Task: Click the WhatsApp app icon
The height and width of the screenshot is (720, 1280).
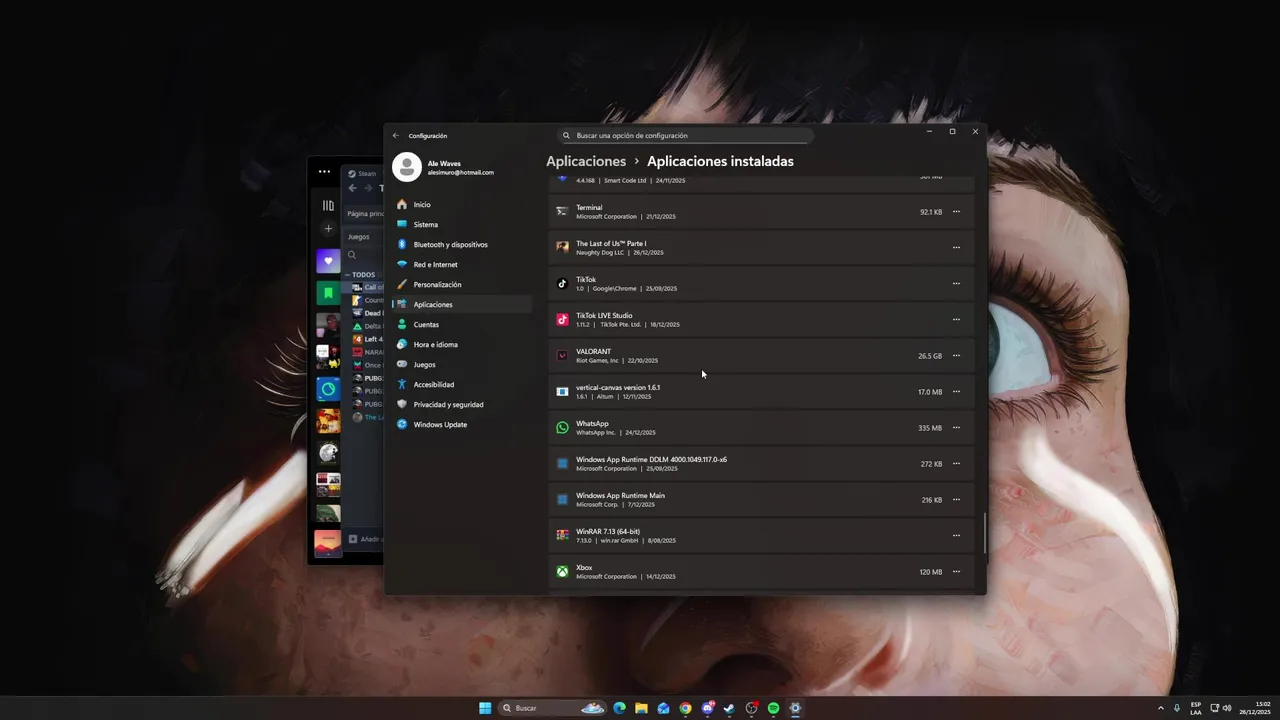Action: [x=562, y=428]
